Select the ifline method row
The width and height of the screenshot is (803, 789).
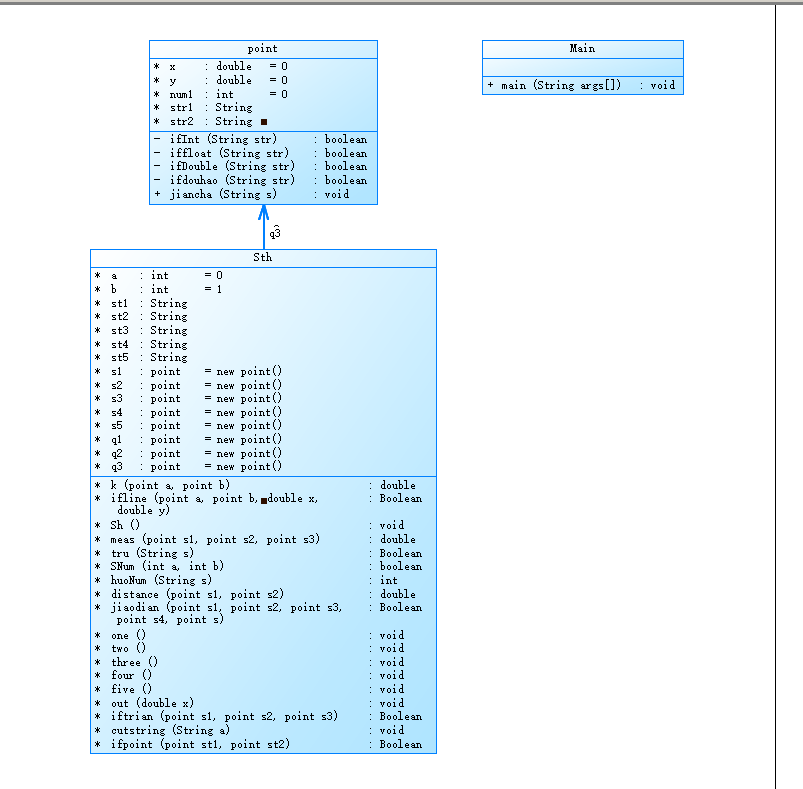(x=259, y=504)
